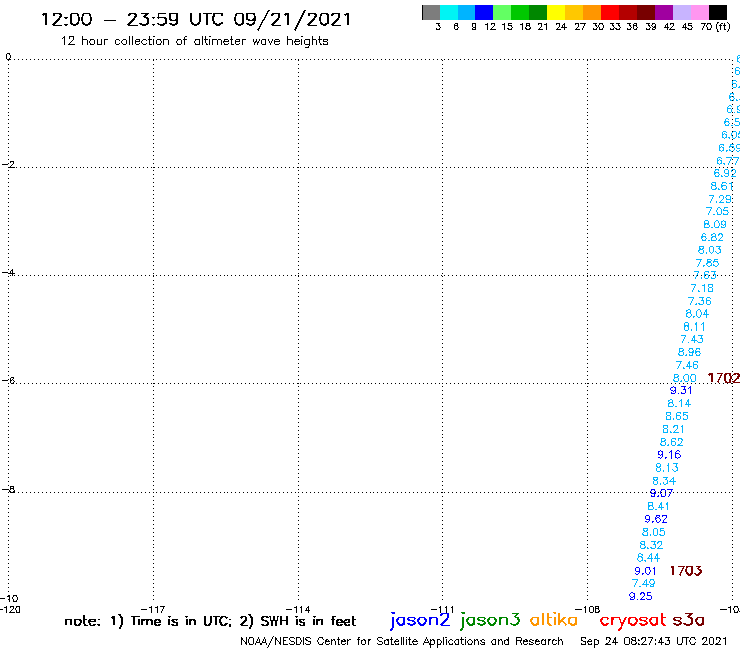Click the 'Sep 24 08:27:43 UTC 2021' timestamp
Screen dimensions: 740x650
coord(654,641)
